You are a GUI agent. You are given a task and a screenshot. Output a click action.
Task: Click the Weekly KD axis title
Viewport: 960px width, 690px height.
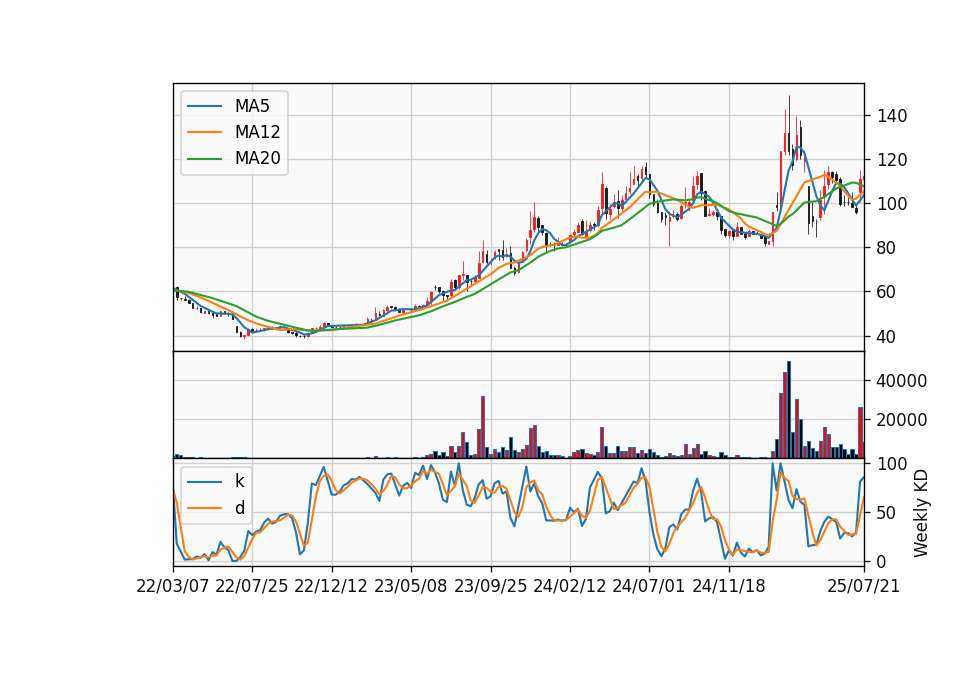[x=921, y=513]
